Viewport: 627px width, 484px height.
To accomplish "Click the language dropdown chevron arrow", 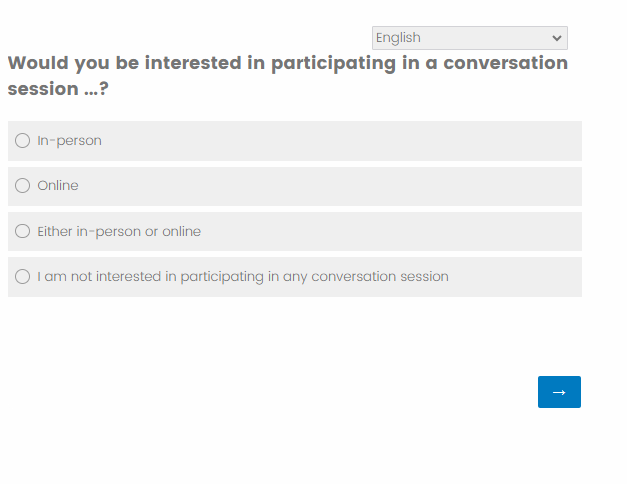I will (557, 38).
